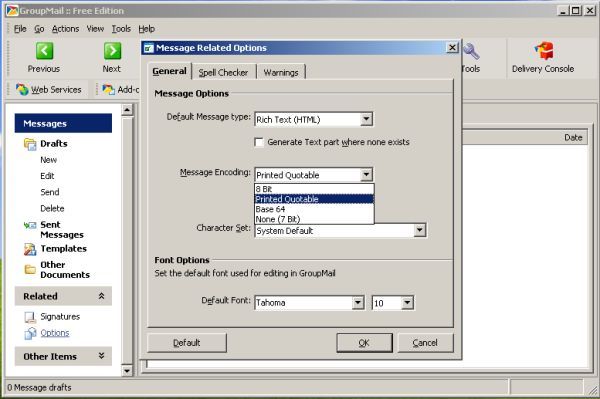This screenshot has width=600, height=399.
Task: Click the Options link in sidebar
Action: (55, 333)
